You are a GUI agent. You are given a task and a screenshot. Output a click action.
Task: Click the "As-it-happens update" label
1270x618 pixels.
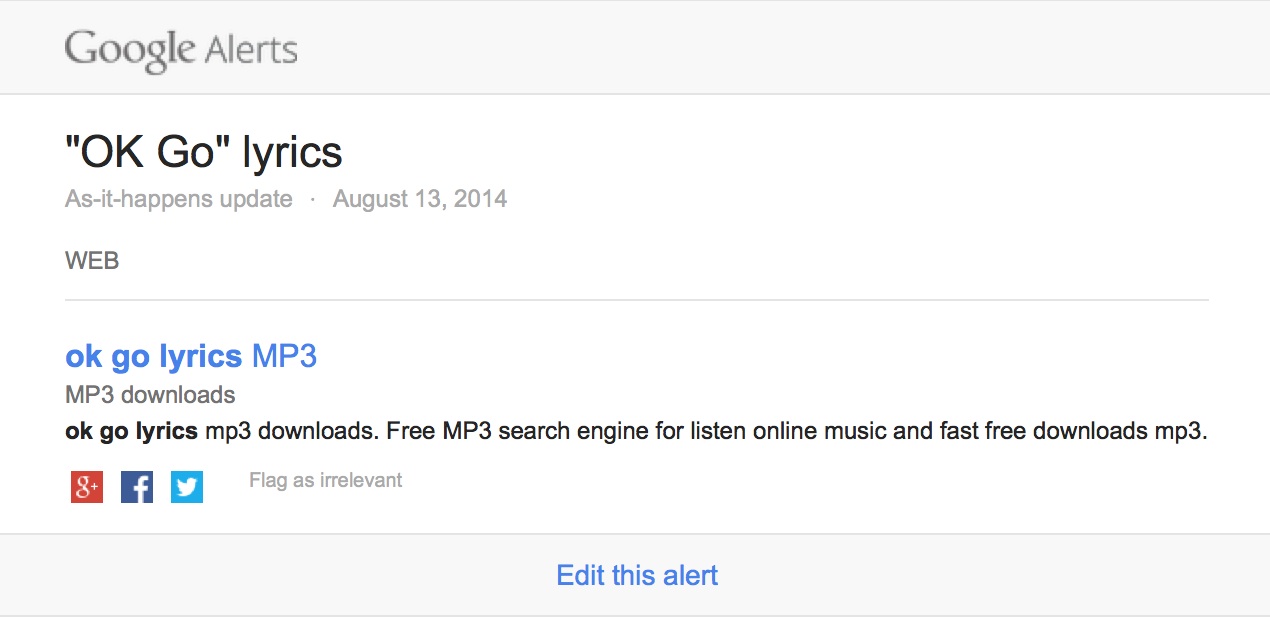(x=179, y=199)
